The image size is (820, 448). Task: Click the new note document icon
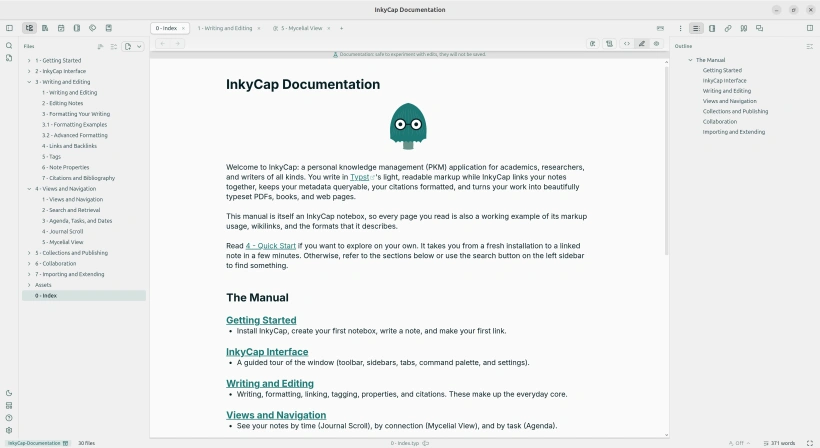pyautogui.click(x=128, y=47)
